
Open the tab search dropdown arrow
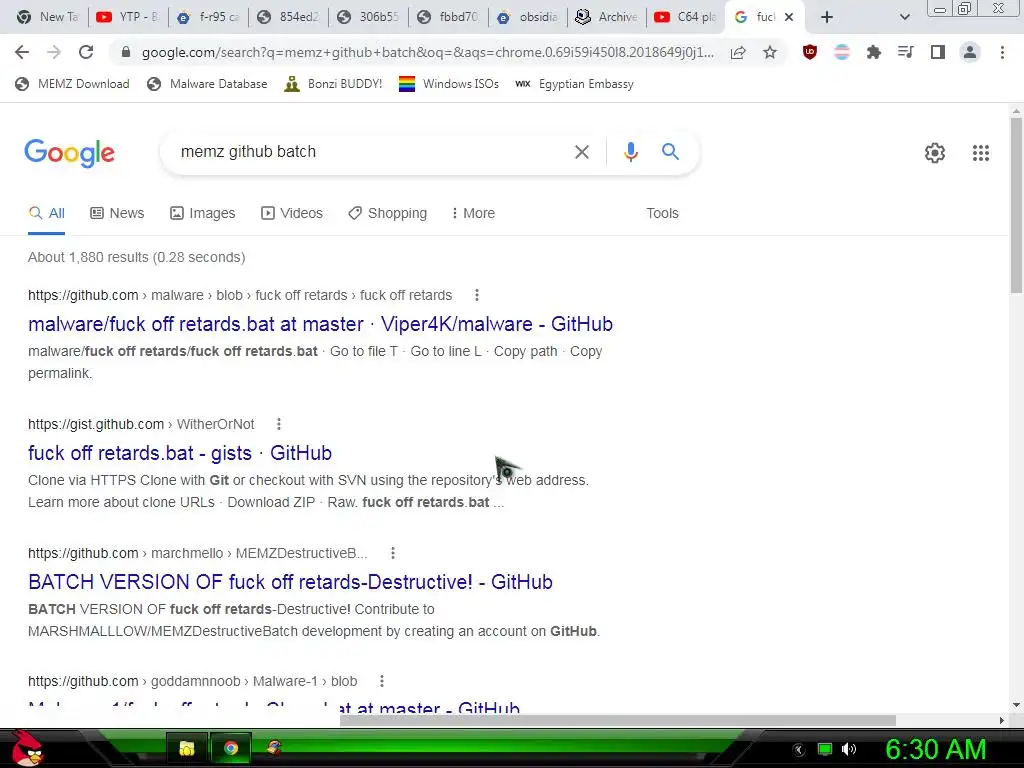(904, 17)
